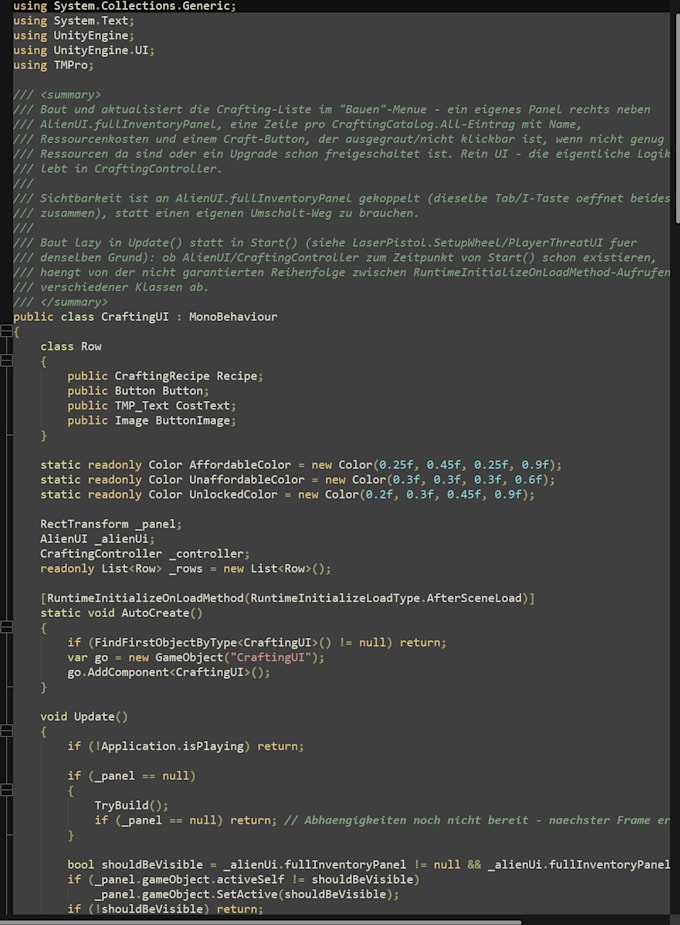Click the 'TryBuild();' call
680x925 pixels.
[x=131, y=805]
